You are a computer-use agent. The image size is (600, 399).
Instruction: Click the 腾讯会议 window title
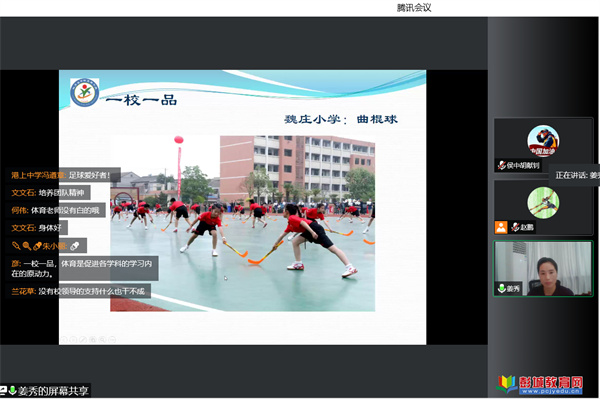(x=414, y=8)
